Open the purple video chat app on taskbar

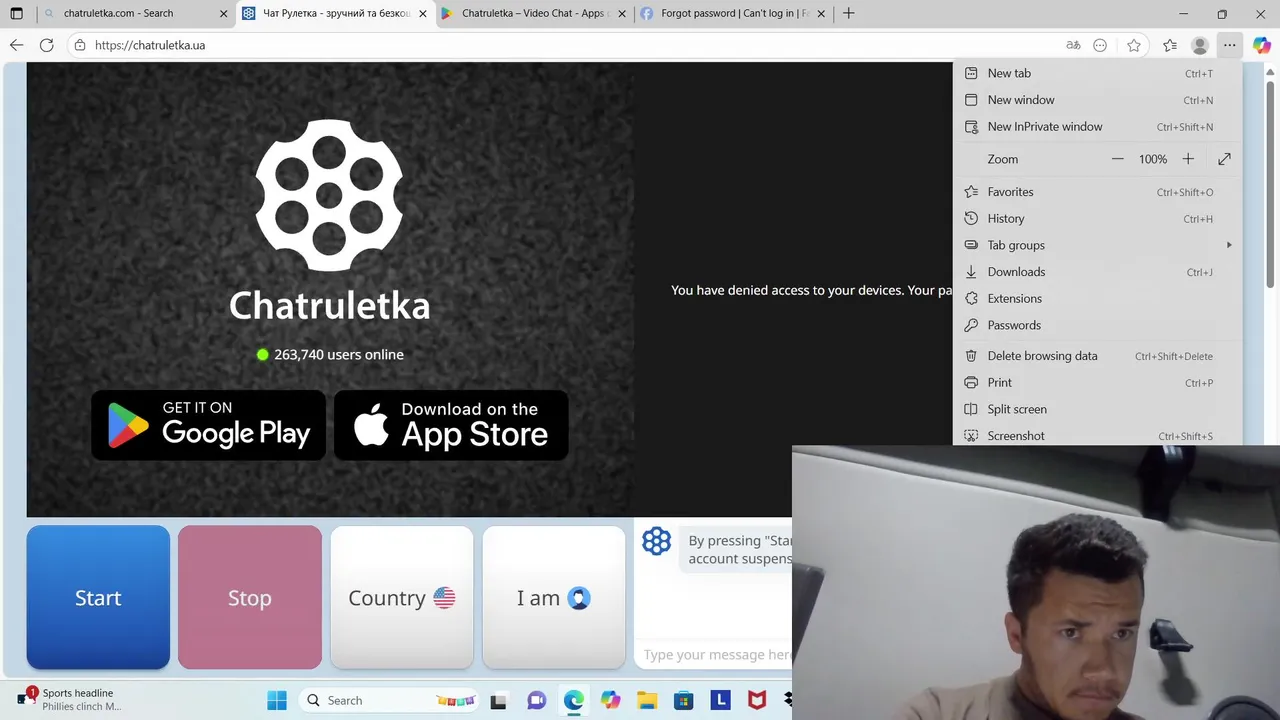(x=536, y=700)
